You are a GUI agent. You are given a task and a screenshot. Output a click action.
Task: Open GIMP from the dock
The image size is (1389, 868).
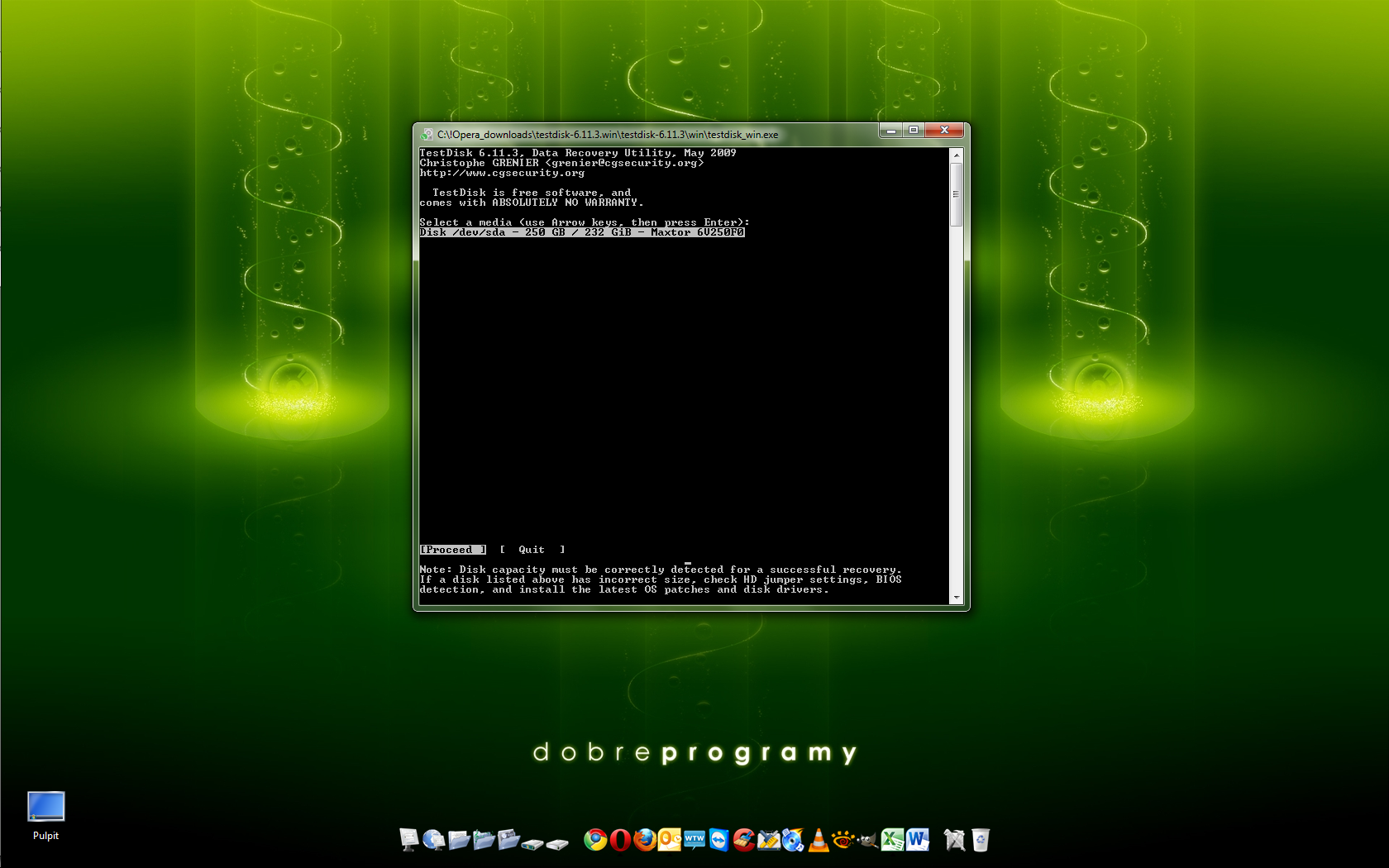(866, 840)
